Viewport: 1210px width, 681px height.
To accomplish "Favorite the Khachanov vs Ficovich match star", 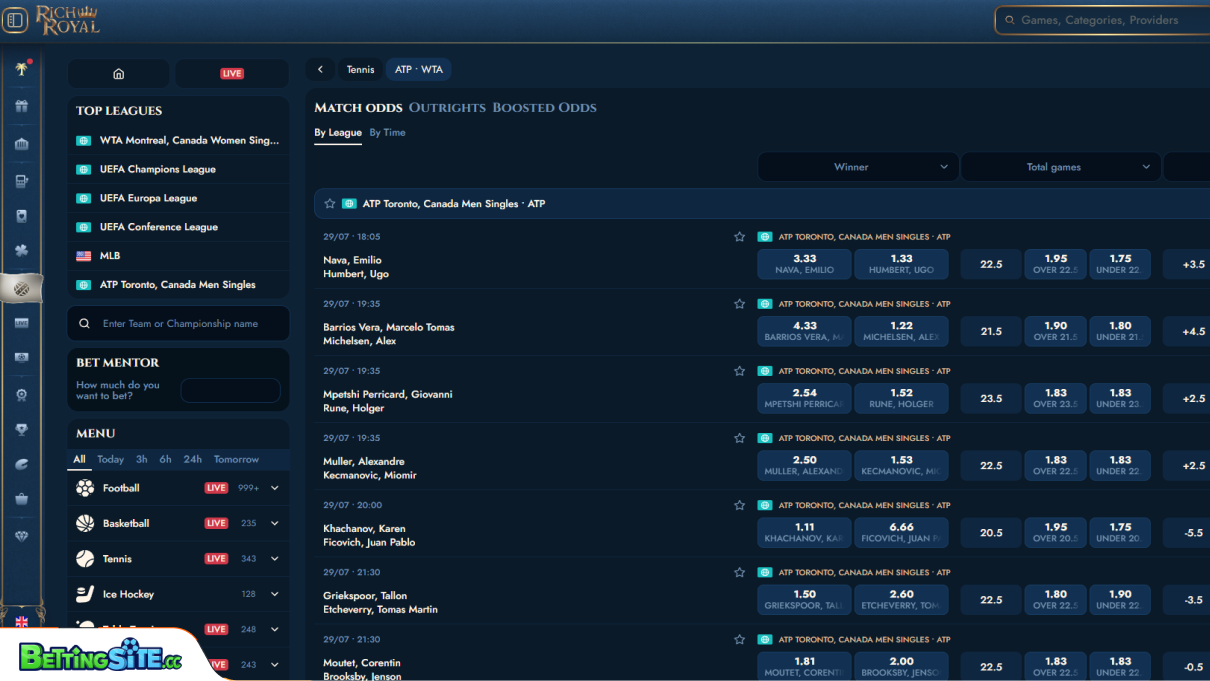I will 739,504.
